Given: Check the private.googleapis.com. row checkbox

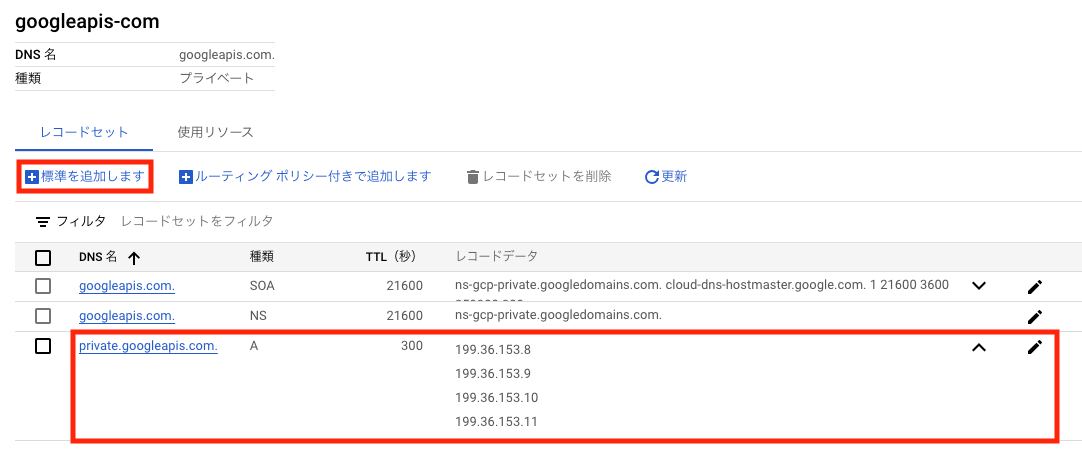Looking at the screenshot, I should [43, 346].
